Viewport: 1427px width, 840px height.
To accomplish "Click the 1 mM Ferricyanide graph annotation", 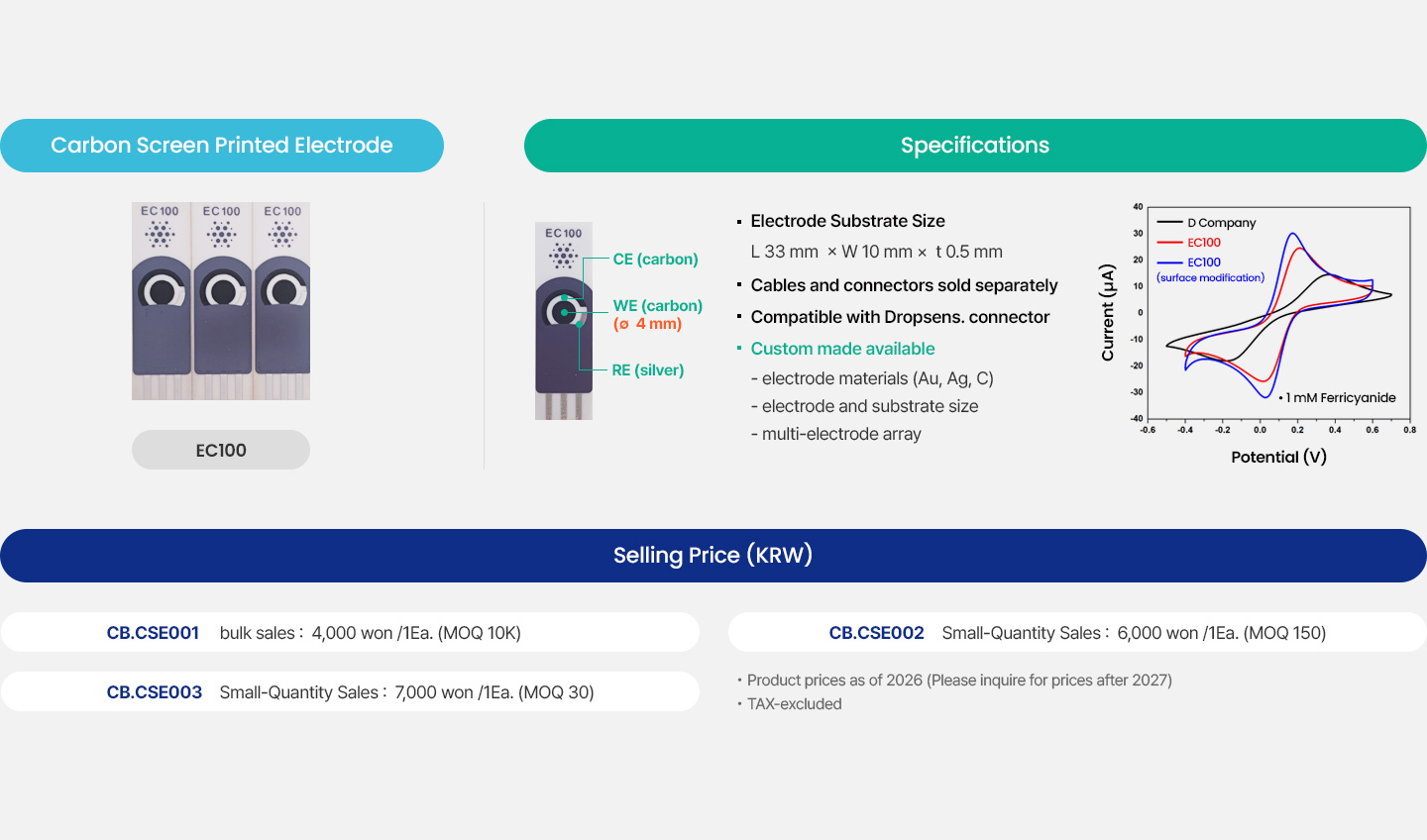I will point(1339,398).
